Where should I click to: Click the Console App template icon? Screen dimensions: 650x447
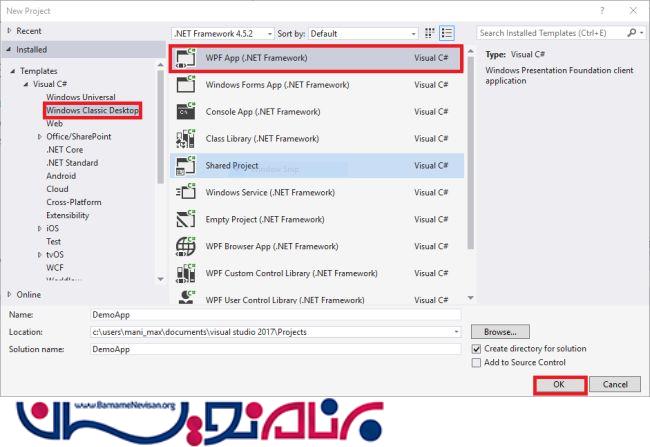pos(185,112)
